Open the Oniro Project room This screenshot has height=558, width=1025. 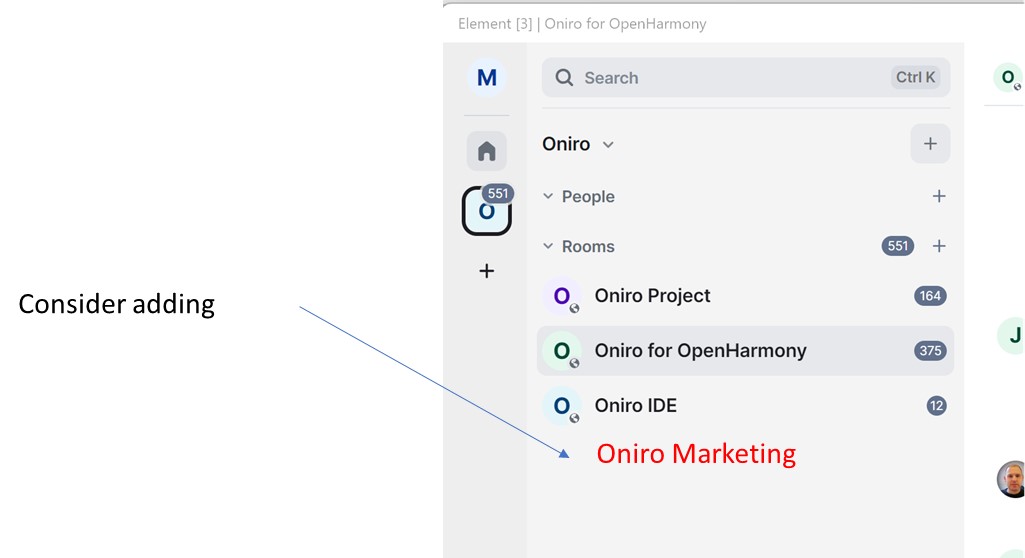click(745, 296)
